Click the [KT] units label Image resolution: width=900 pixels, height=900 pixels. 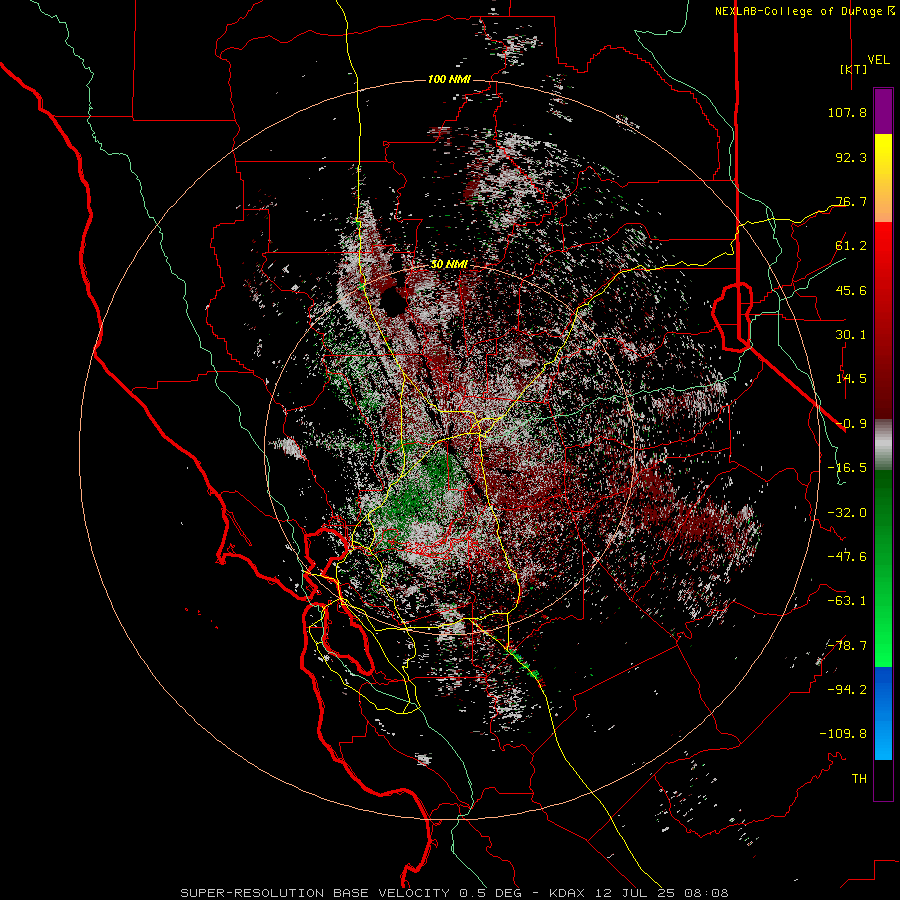click(x=853, y=69)
